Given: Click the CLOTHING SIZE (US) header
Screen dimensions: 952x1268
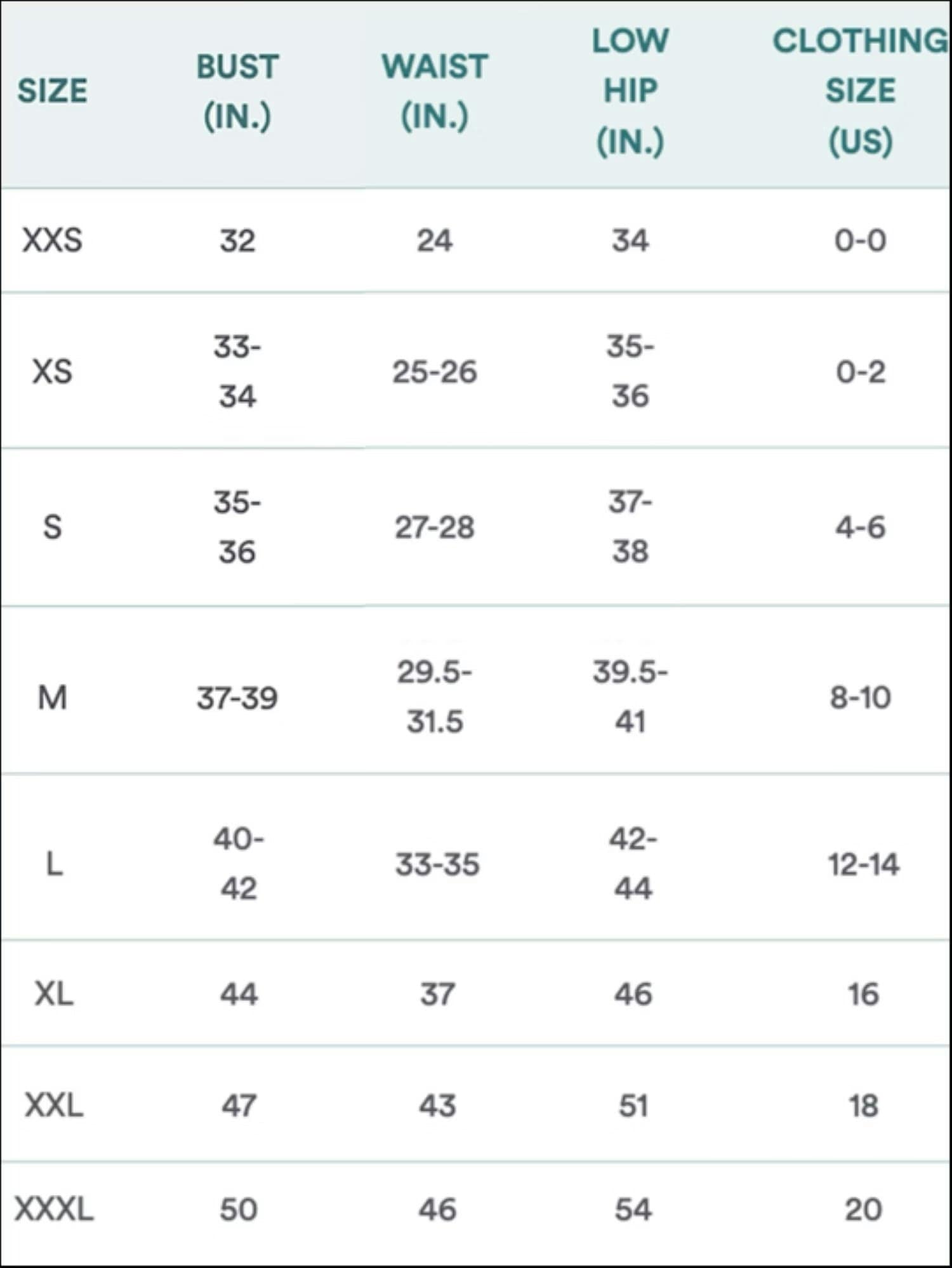Looking at the screenshot, I should tap(861, 91).
